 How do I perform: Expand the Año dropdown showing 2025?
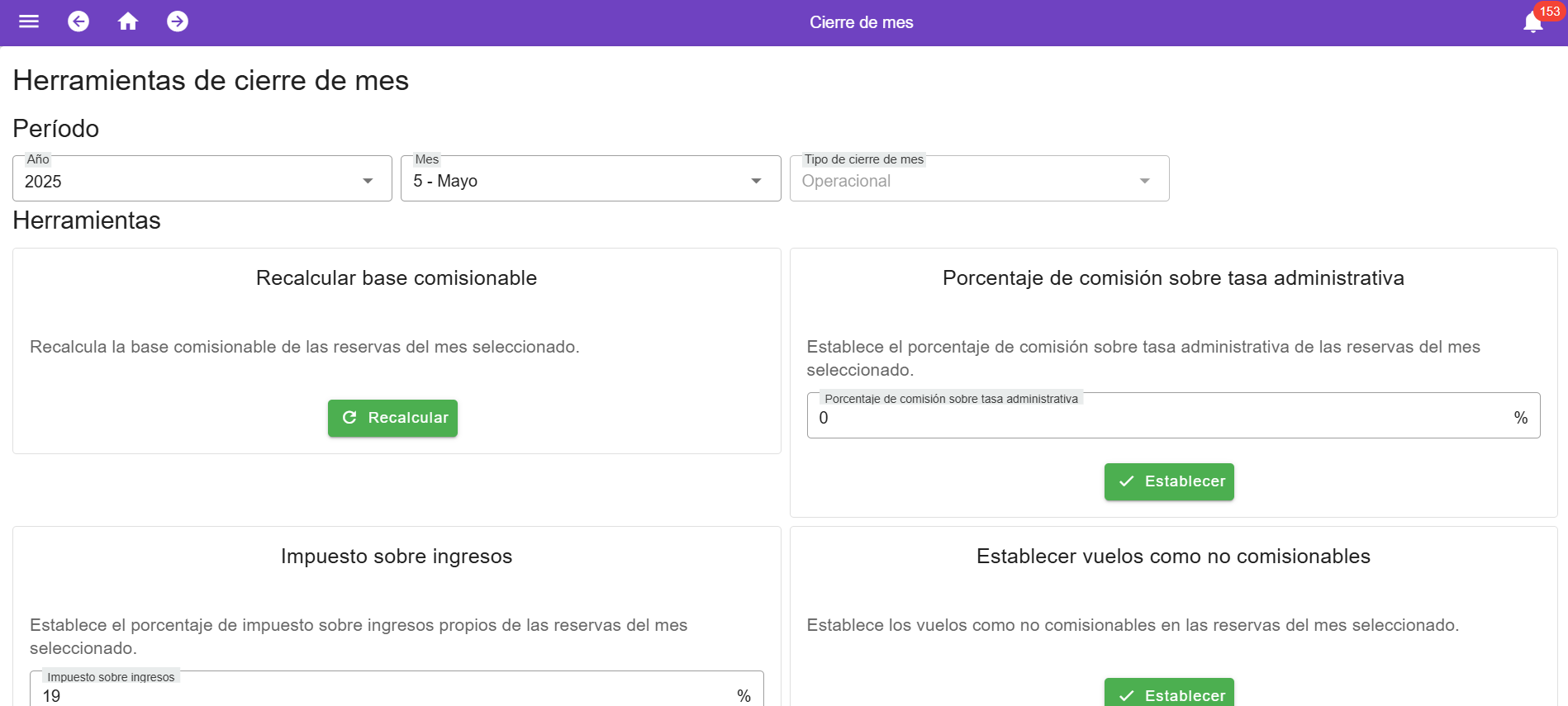point(202,180)
